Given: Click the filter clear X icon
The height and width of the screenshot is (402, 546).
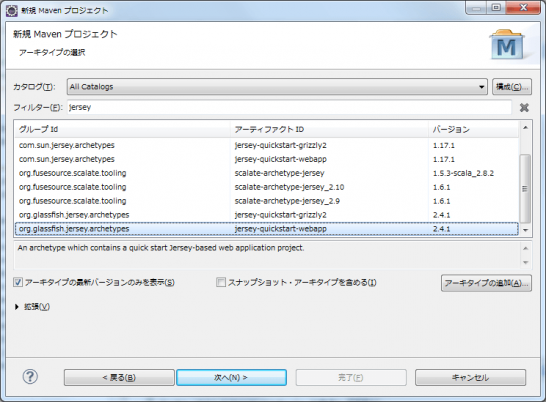Looking at the screenshot, I should coord(524,107).
